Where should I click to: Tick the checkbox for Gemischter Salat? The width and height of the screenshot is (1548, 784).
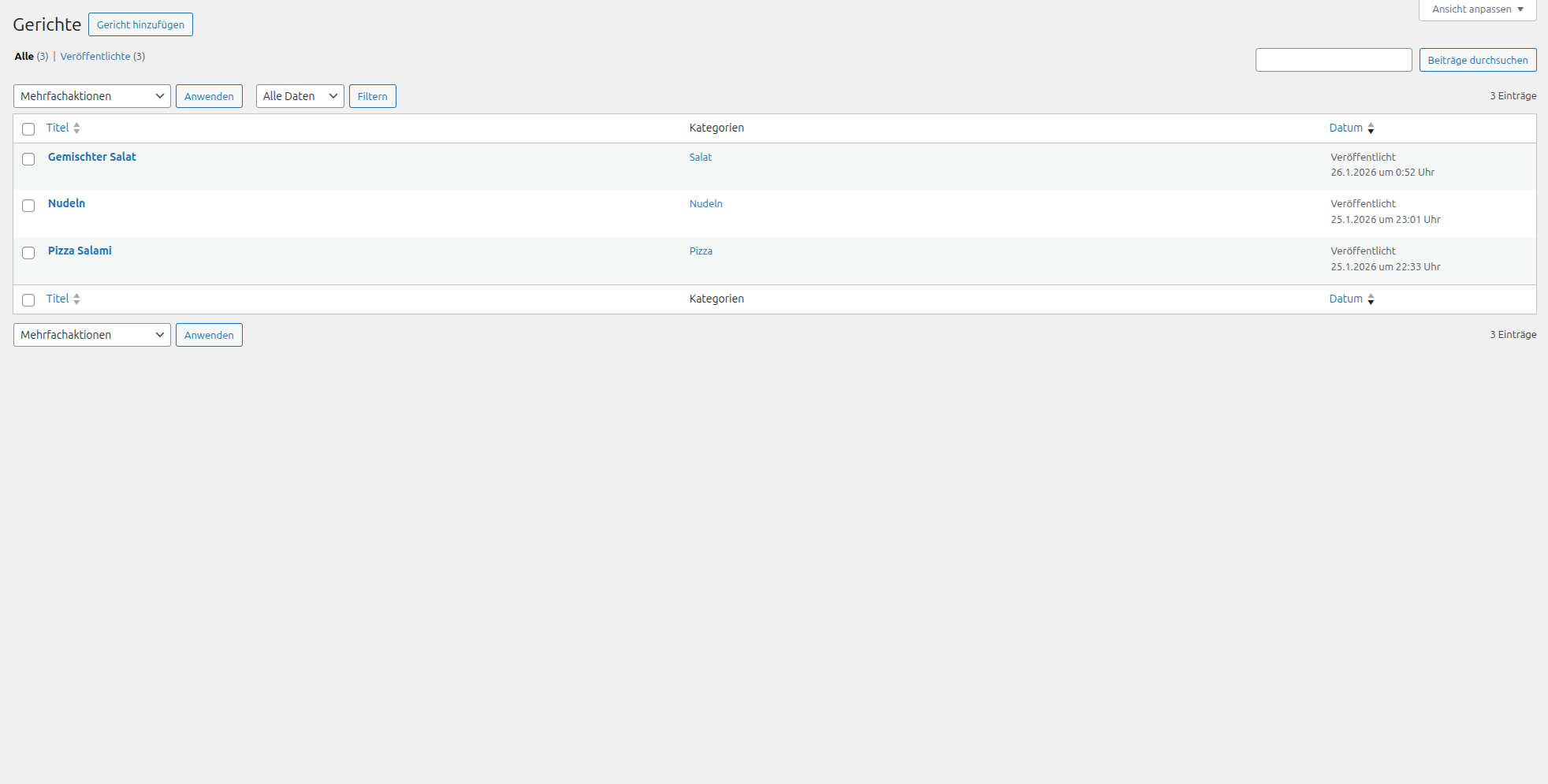(x=28, y=159)
